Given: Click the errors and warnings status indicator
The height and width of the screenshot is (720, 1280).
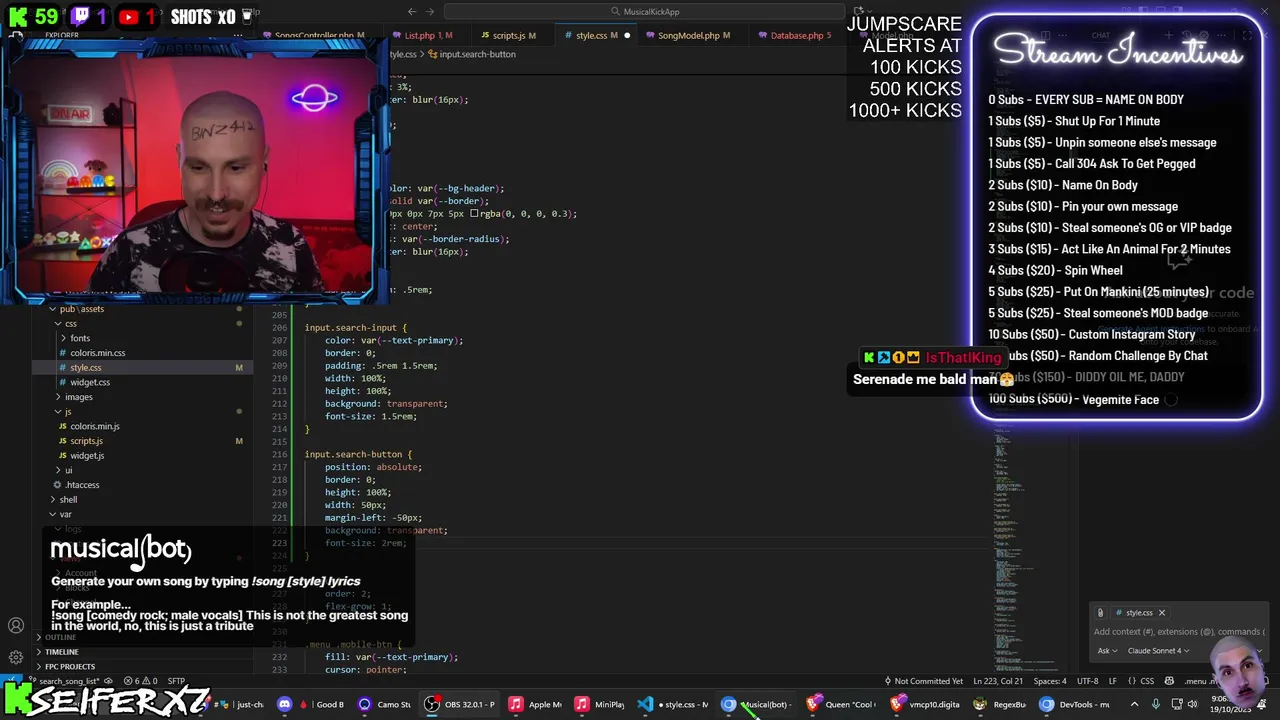Looking at the screenshot, I should pyautogui.click(x=140, y=681).
